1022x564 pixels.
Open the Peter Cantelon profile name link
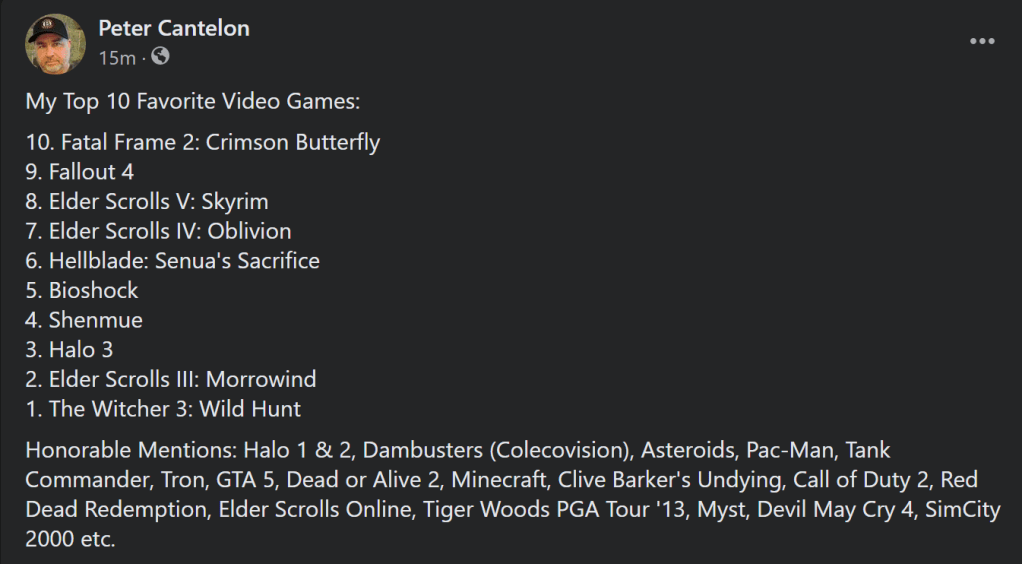(x=173, y=28)
